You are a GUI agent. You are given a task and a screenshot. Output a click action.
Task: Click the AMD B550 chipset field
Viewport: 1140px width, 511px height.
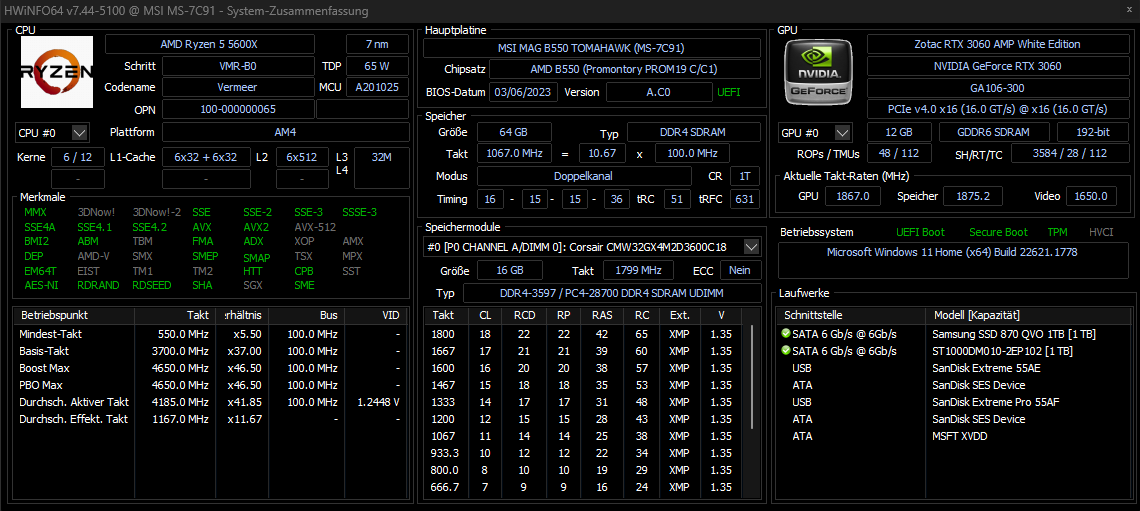click(625, 70)
